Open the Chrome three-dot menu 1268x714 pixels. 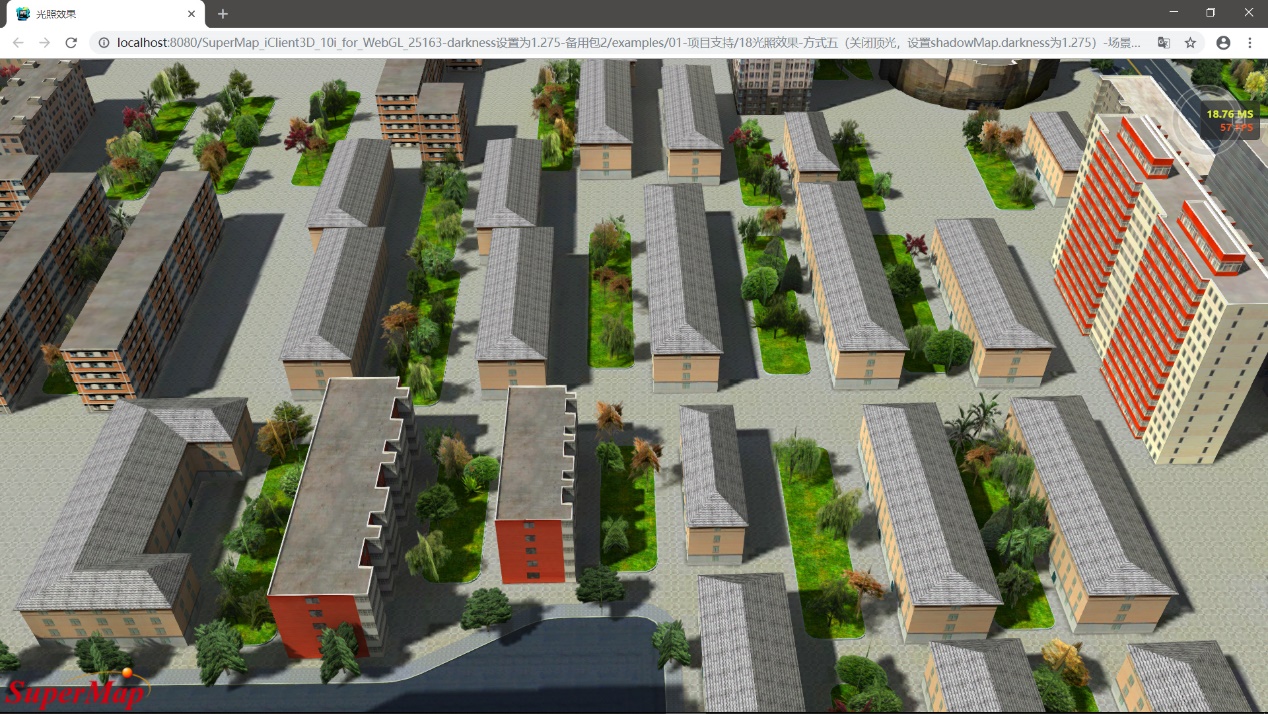coord(1250,43)
